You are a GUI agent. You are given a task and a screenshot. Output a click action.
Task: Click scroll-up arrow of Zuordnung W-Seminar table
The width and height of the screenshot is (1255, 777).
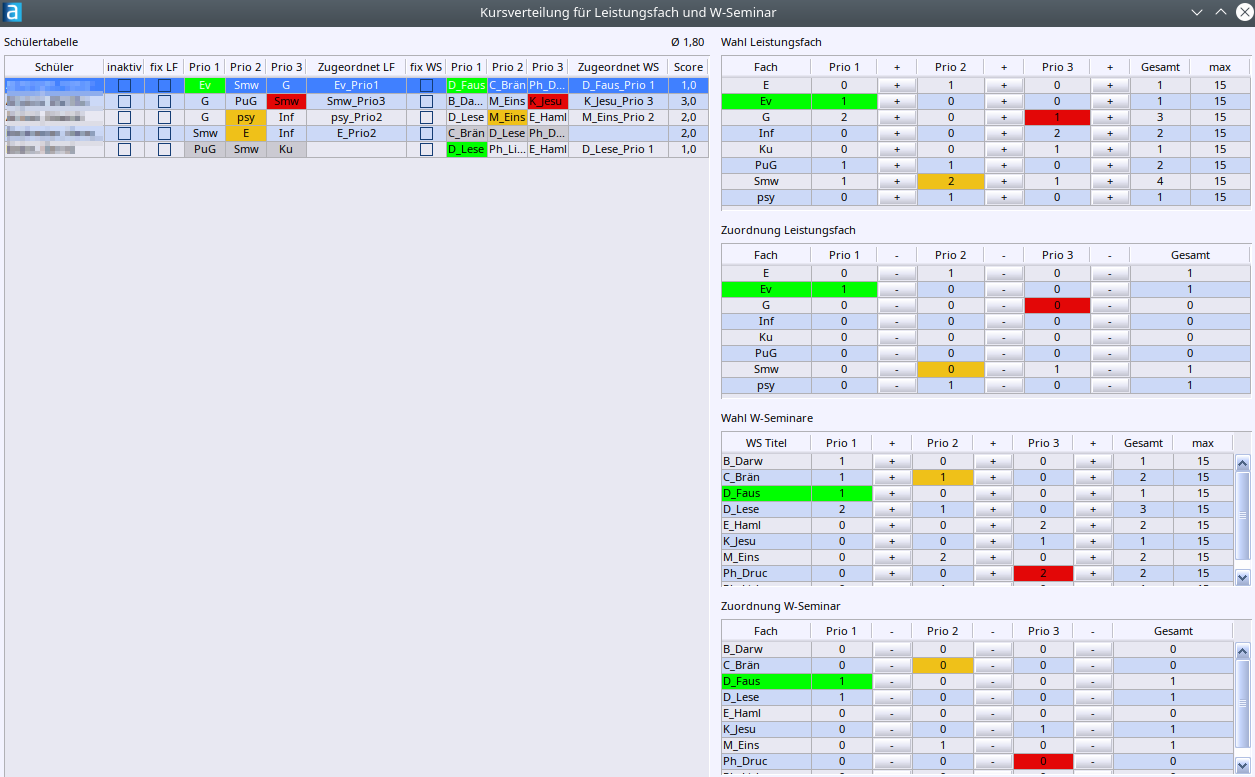pos(1243,651)
